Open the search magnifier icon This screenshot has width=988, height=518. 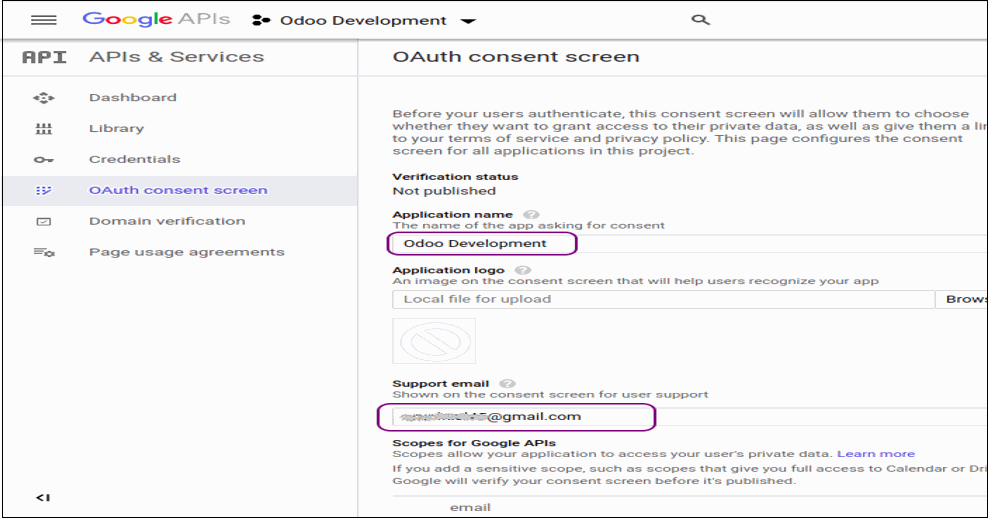[x=700, y=20]
